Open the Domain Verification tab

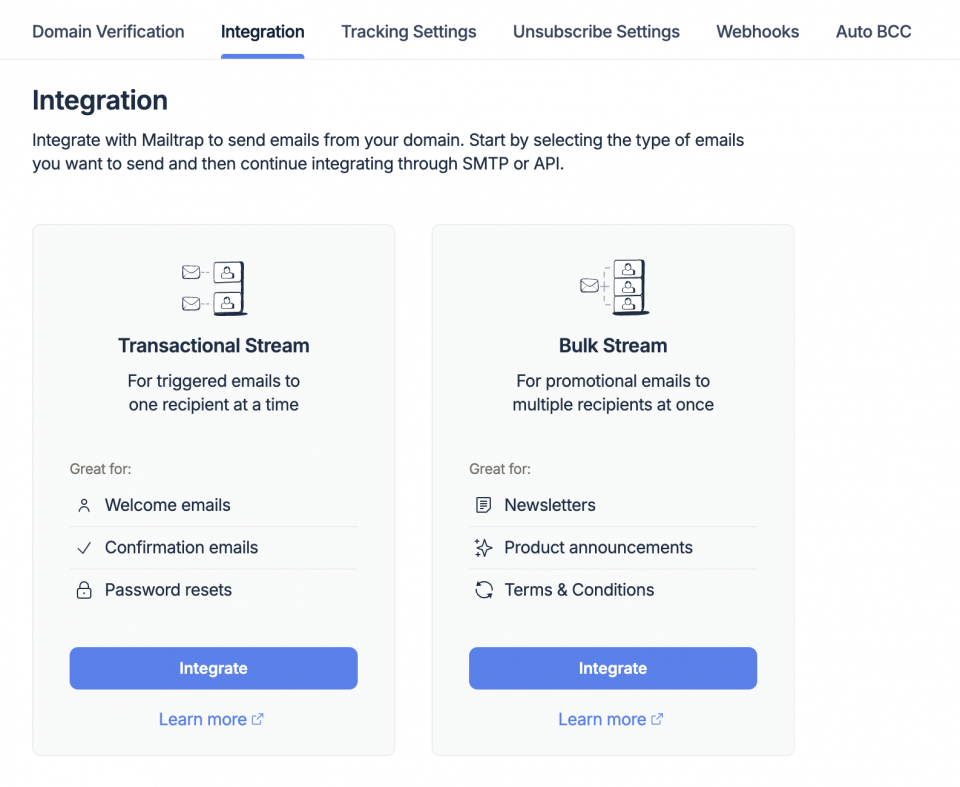click(x=108, y=31)
